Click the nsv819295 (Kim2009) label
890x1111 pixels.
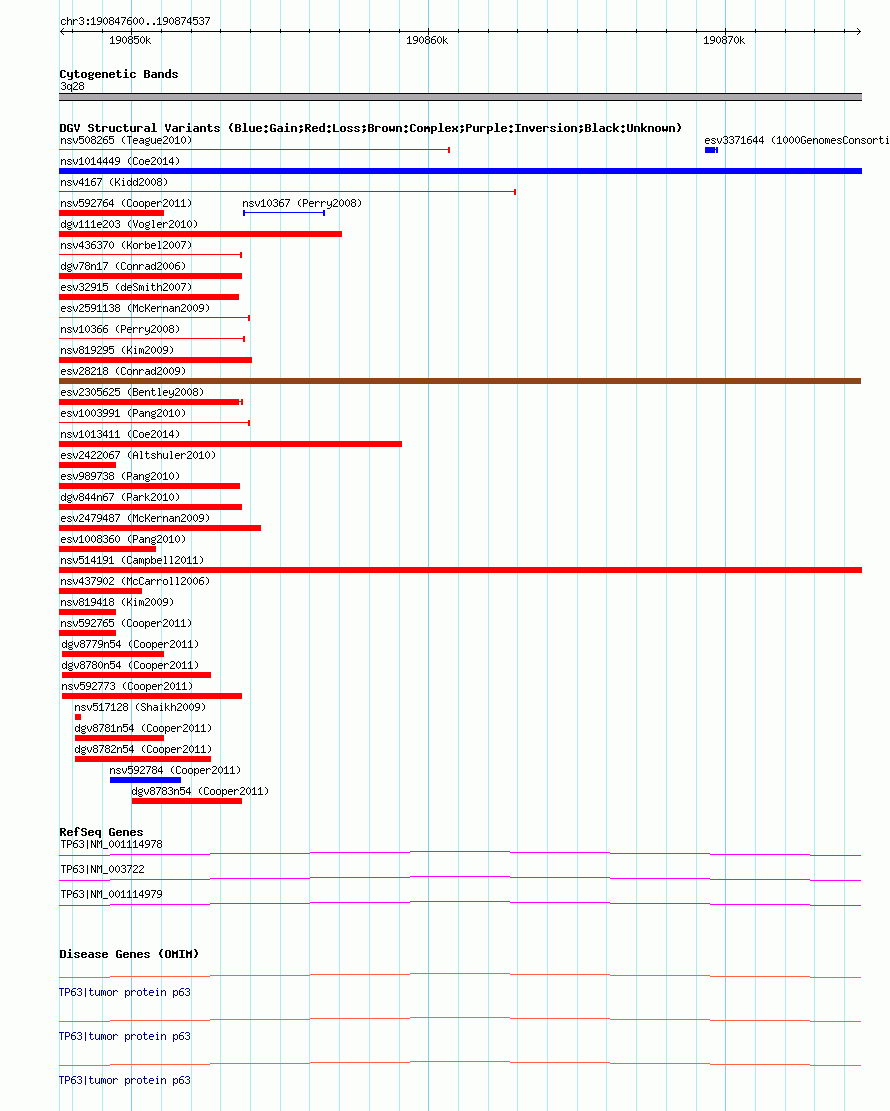(117, 350)
